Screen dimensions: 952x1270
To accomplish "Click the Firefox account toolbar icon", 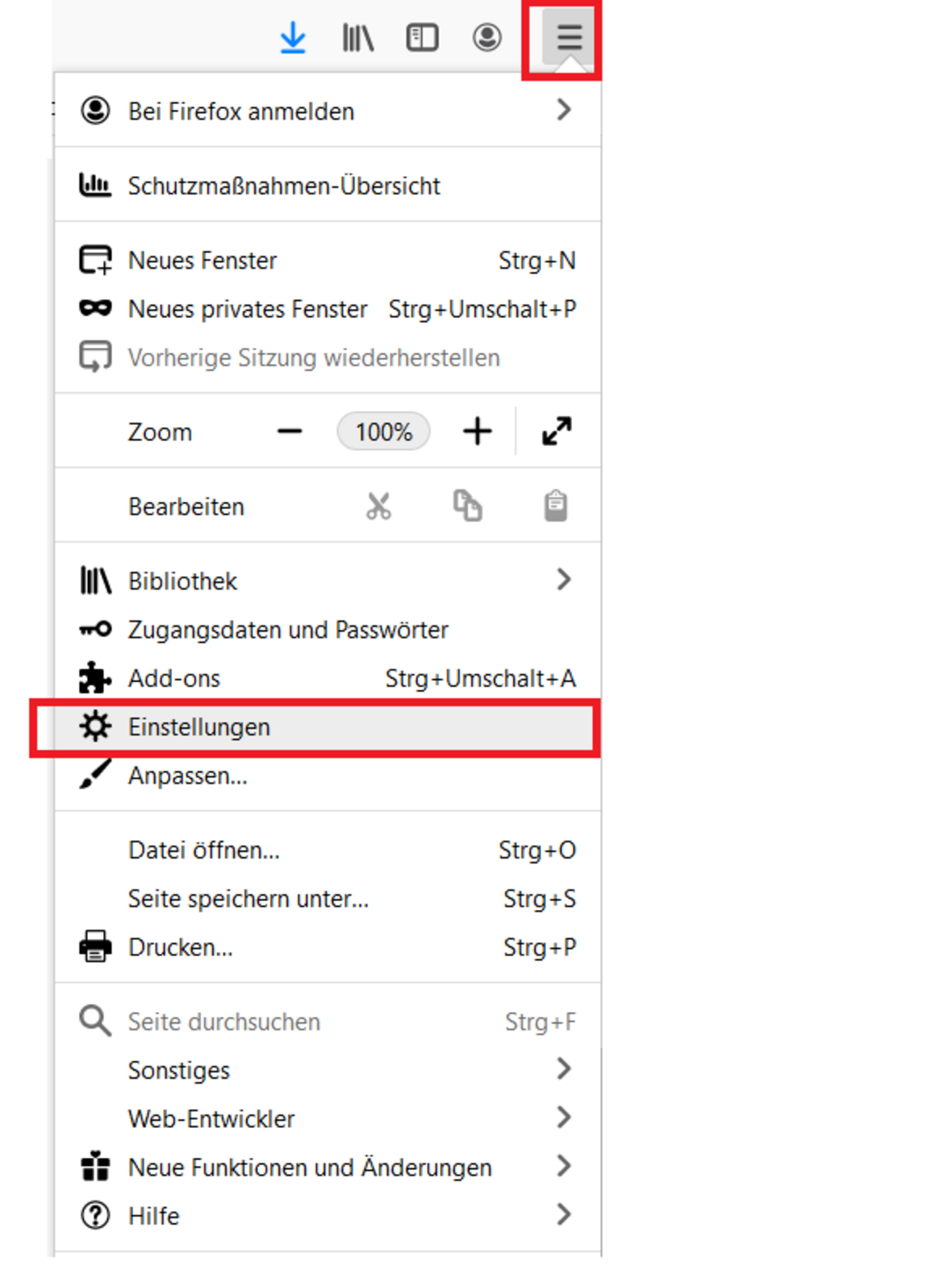I will (x=486, y=38).
